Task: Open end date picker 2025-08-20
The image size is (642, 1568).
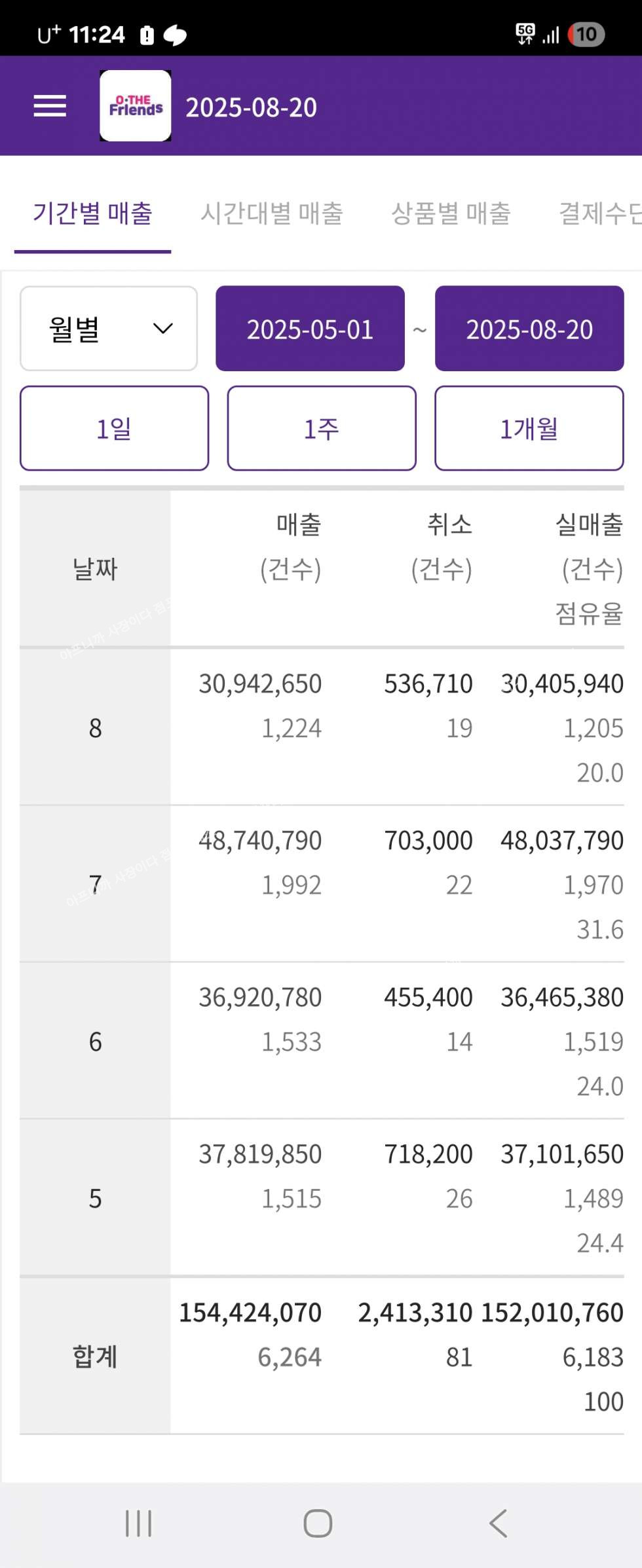Action: coord(529,329)
